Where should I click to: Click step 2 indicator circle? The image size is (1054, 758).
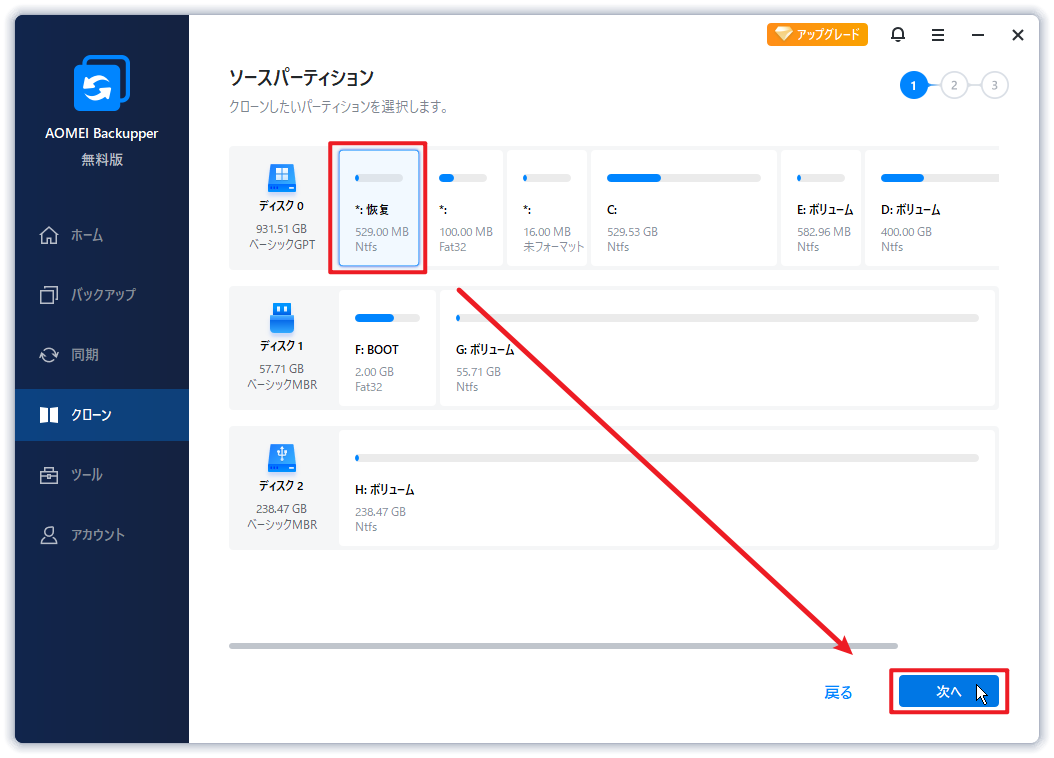tap(954, 85)
